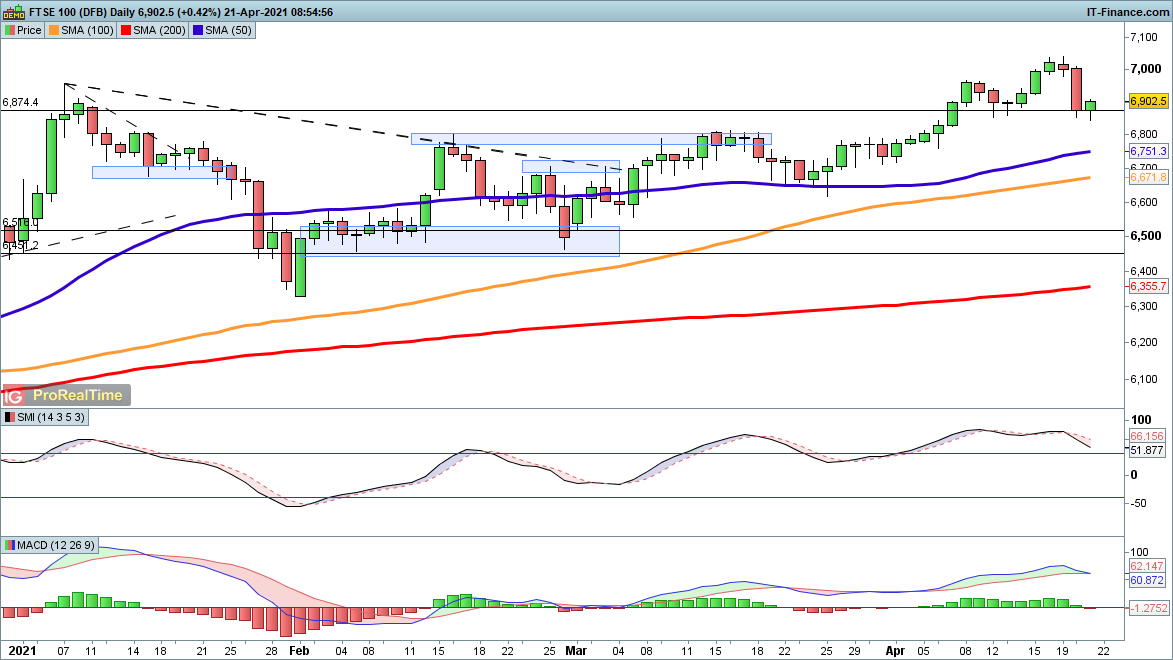Click the 66.156 SMI value tag
Image resolution: width=1173 pixels, height=660 pixels.
[1148, 437]
